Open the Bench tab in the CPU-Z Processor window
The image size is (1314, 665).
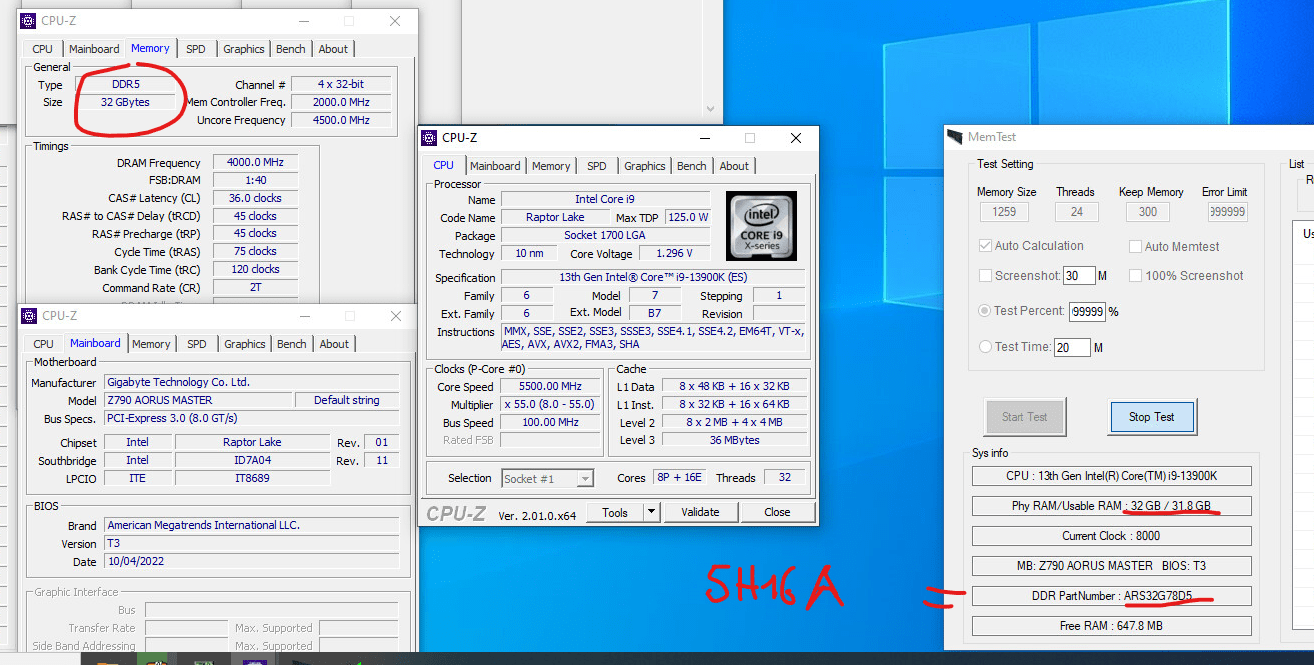click(x=692, y=166)
